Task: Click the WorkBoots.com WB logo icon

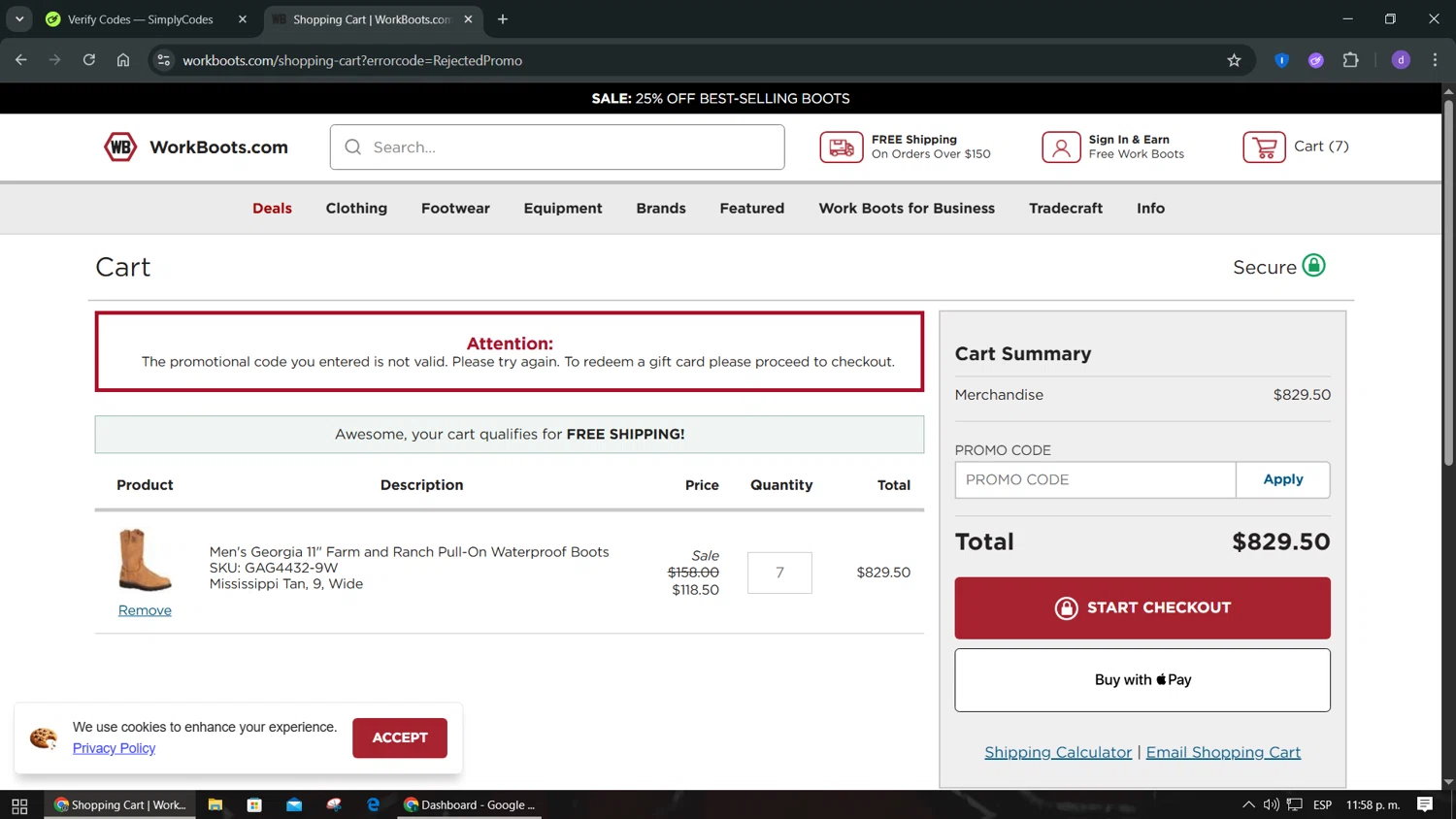Action: pyautogui.click(x=120, y=147)
